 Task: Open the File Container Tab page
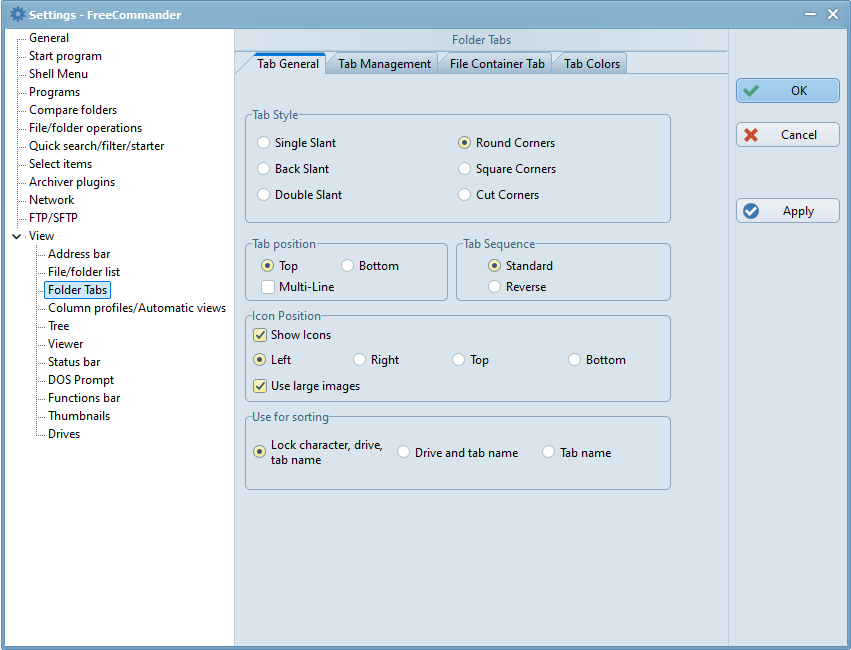click(x=497, y=64)
